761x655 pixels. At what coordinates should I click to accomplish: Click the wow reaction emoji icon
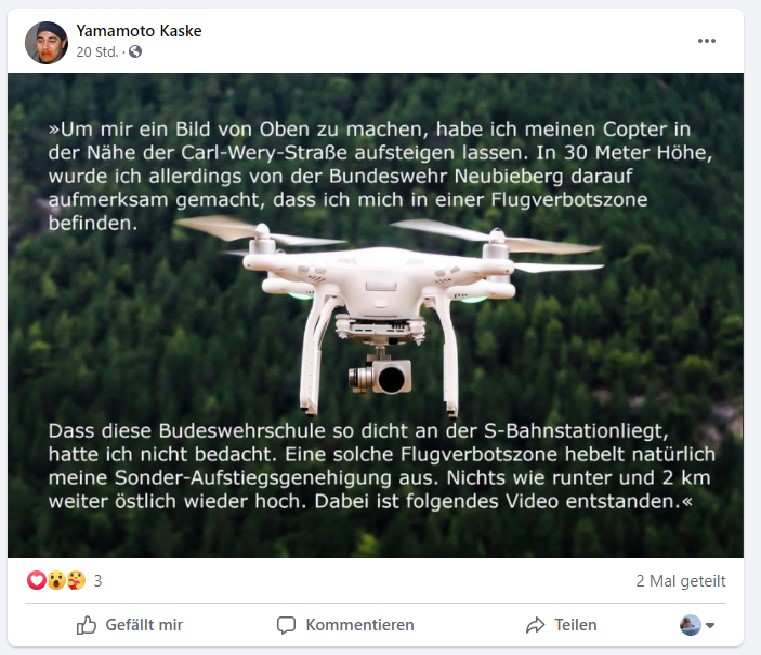56,580
